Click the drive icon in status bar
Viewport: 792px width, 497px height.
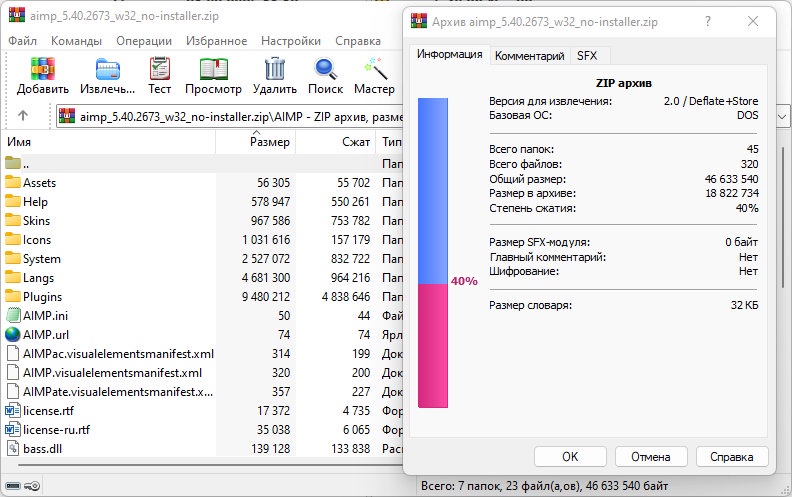click(13, 486)
